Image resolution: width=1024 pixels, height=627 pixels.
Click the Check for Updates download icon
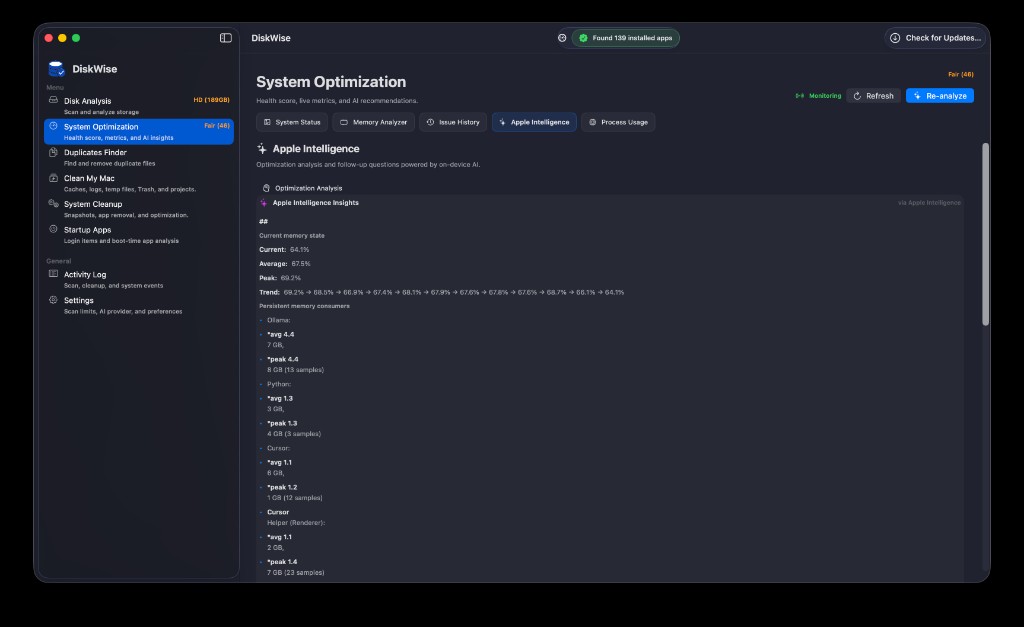point(895,38)
